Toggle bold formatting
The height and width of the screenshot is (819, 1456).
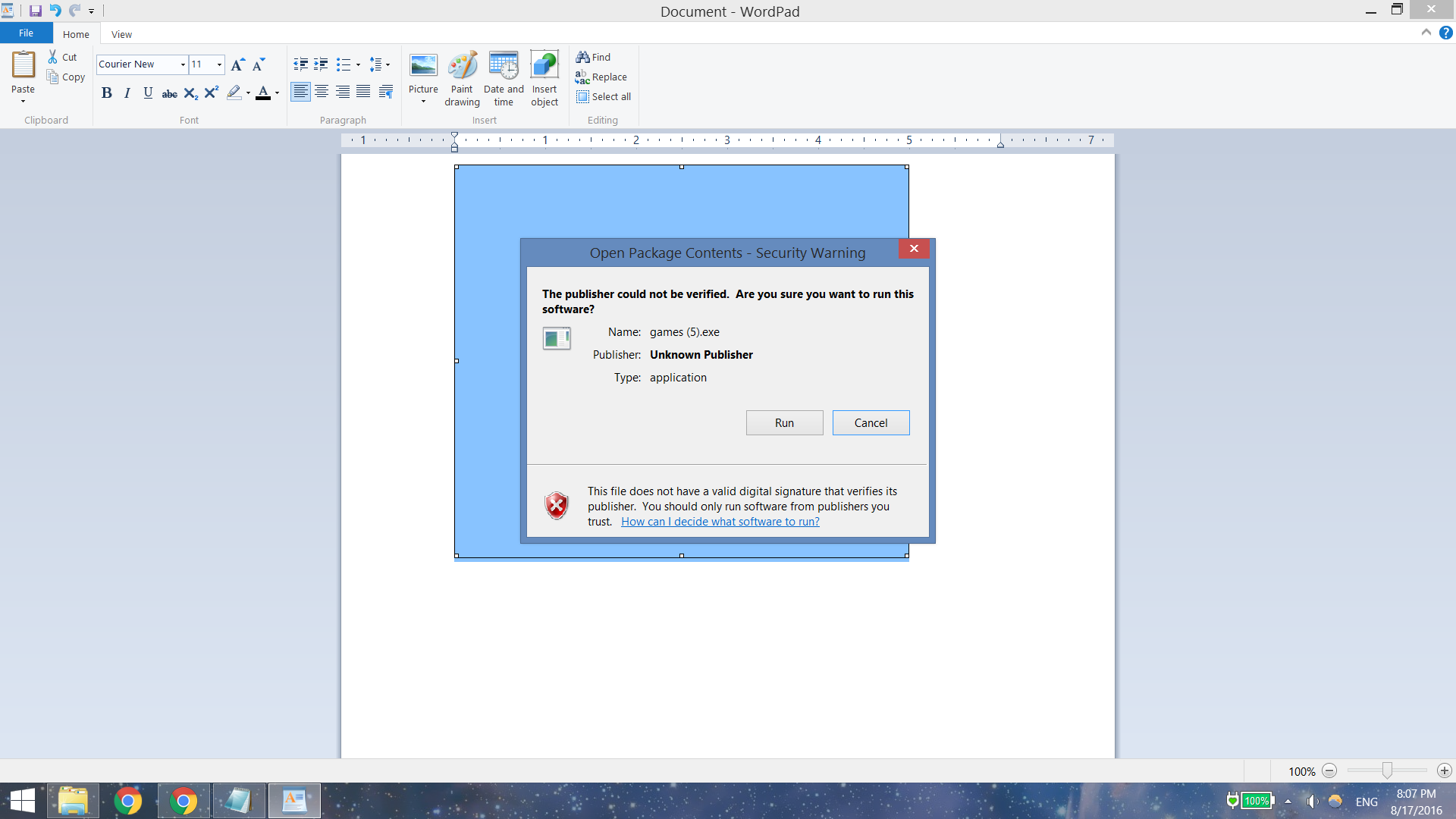click(x=106, y=93)
